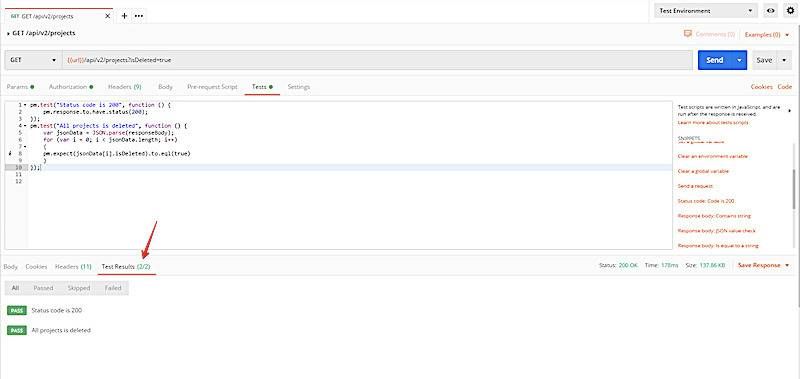Filter test results by Failed
The image size is (800, 379).
pos(113,288)
